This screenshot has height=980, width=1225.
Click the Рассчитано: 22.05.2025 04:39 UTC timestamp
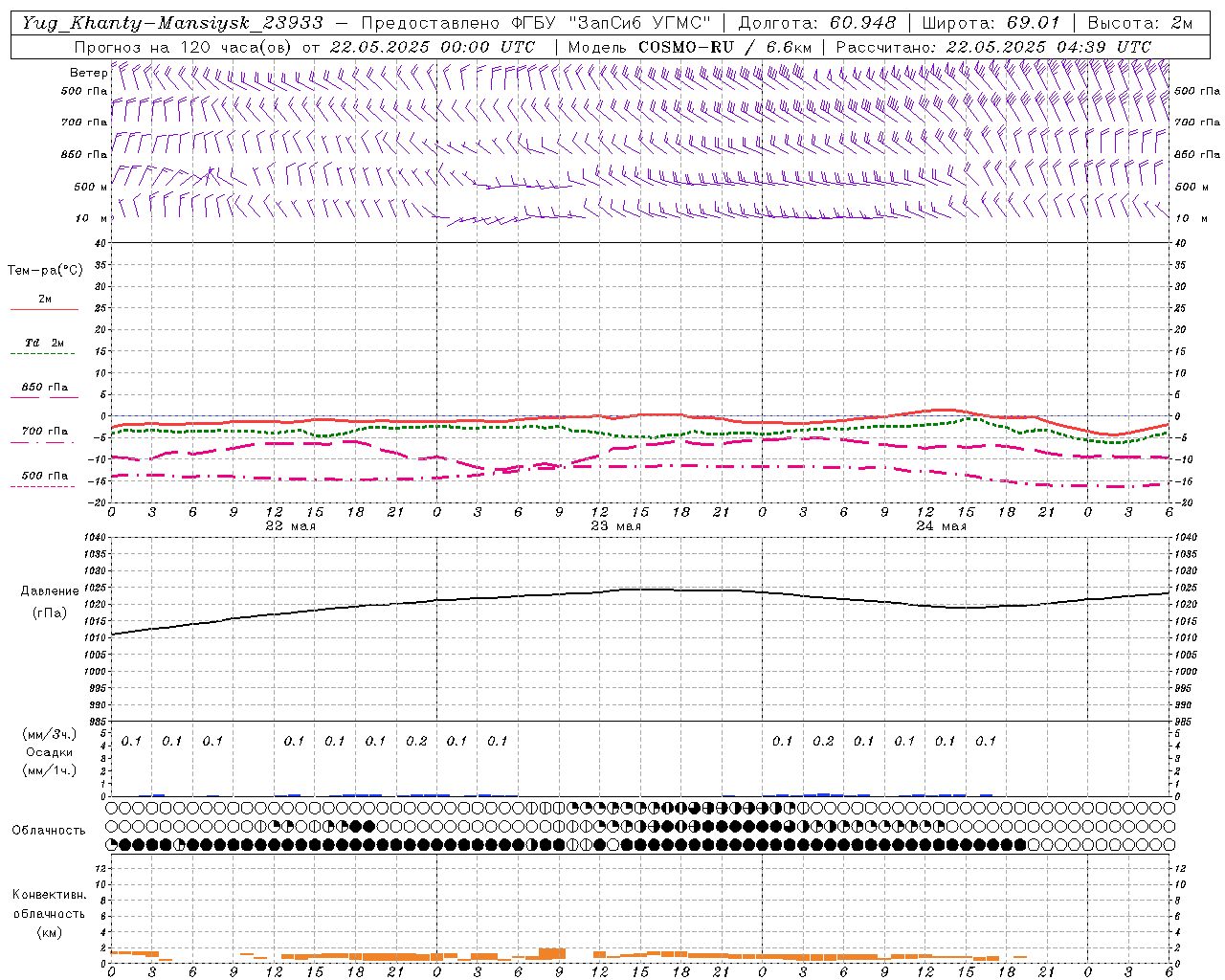pos(993,46)
